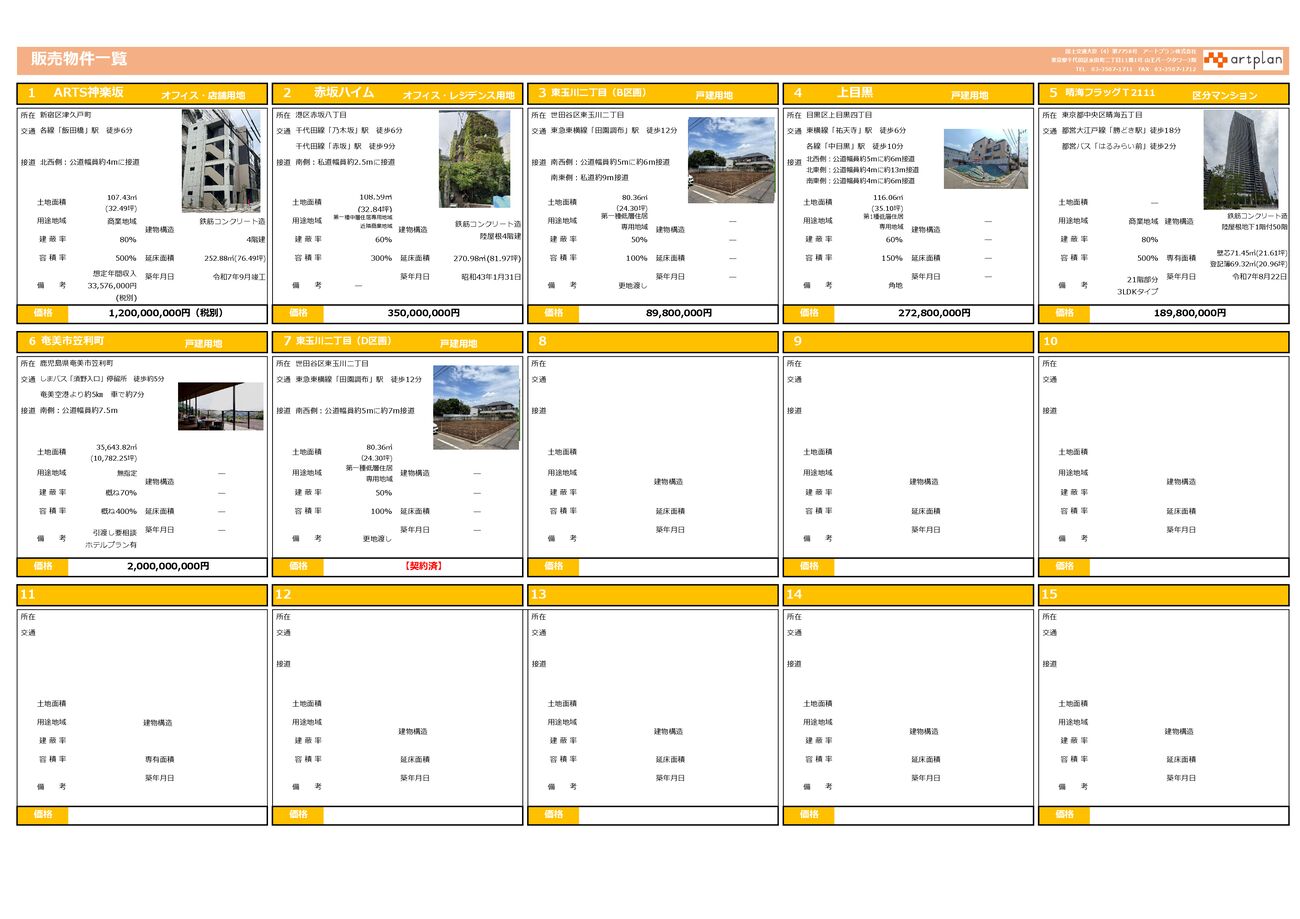Open the 東玉川二丁目 B区画 land photo
Image resolution: width=1300 pixels, height=919 pixels.
pyautogui.click(x=730, y=160)
